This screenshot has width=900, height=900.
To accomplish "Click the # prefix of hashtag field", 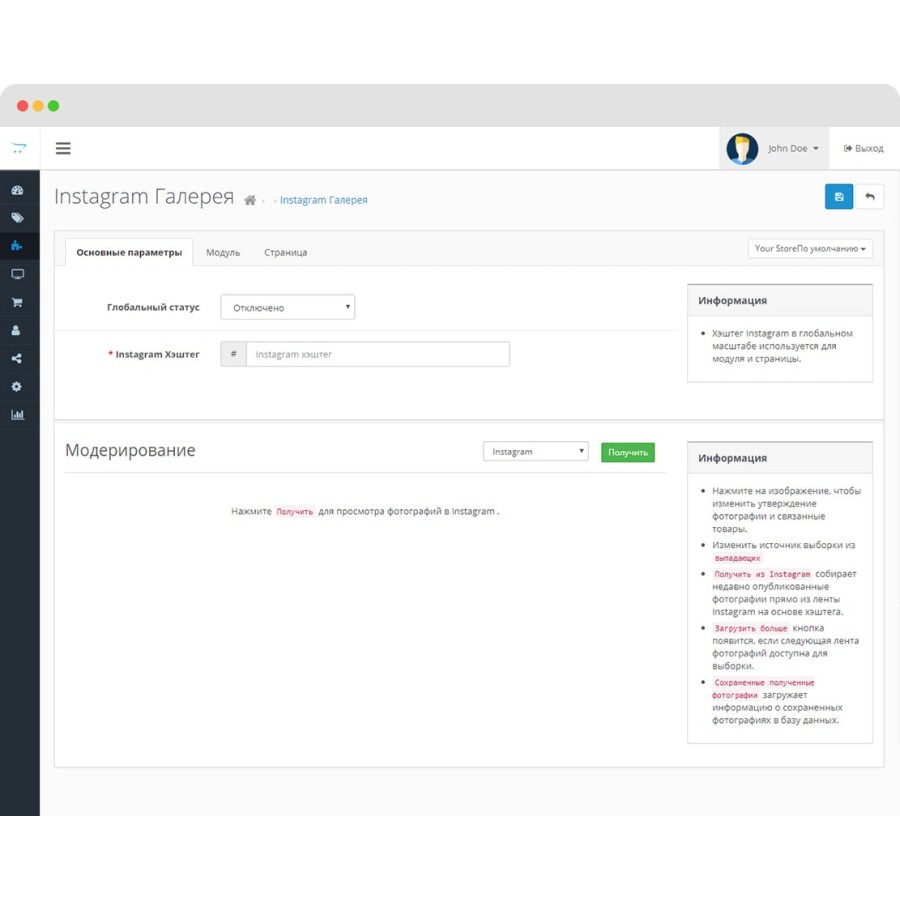I will [x=234, y=354].
